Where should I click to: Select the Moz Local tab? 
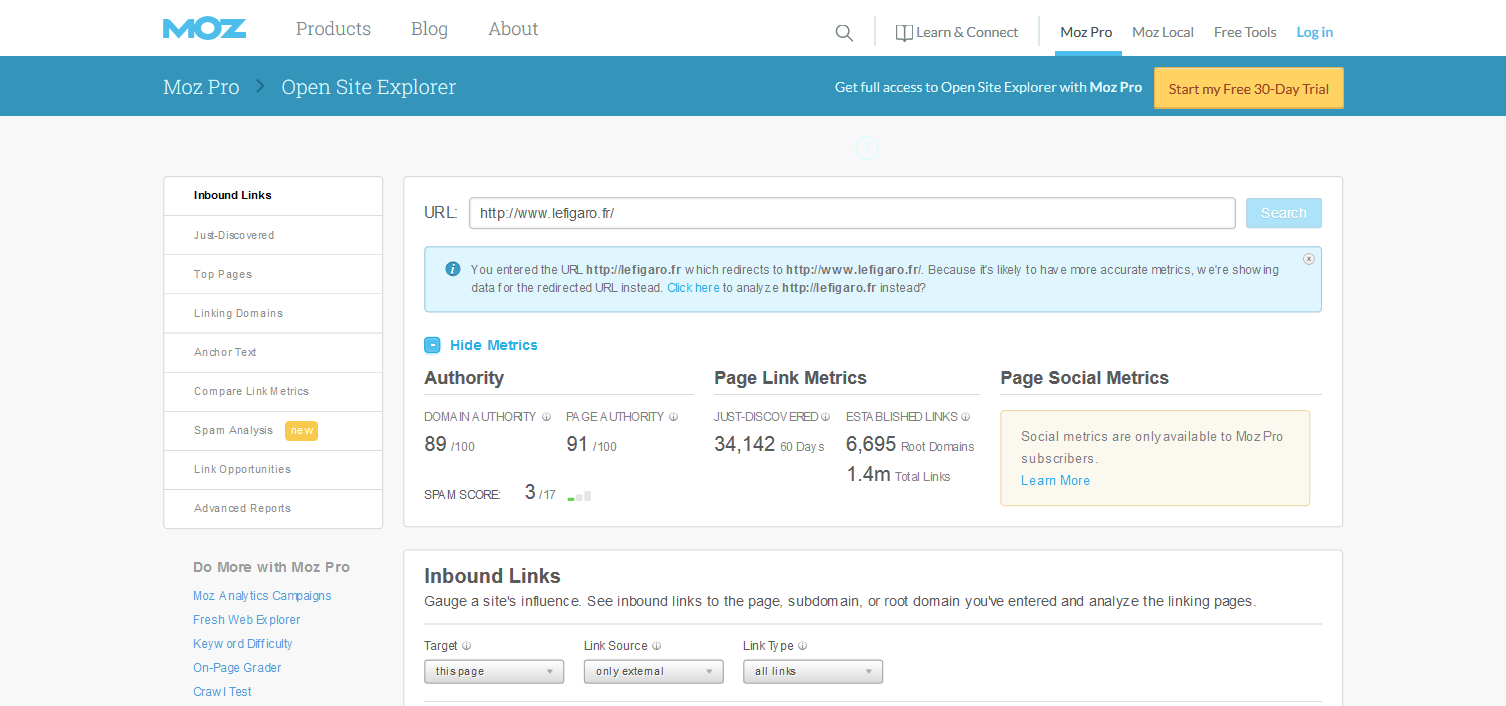click(1163, 32)
